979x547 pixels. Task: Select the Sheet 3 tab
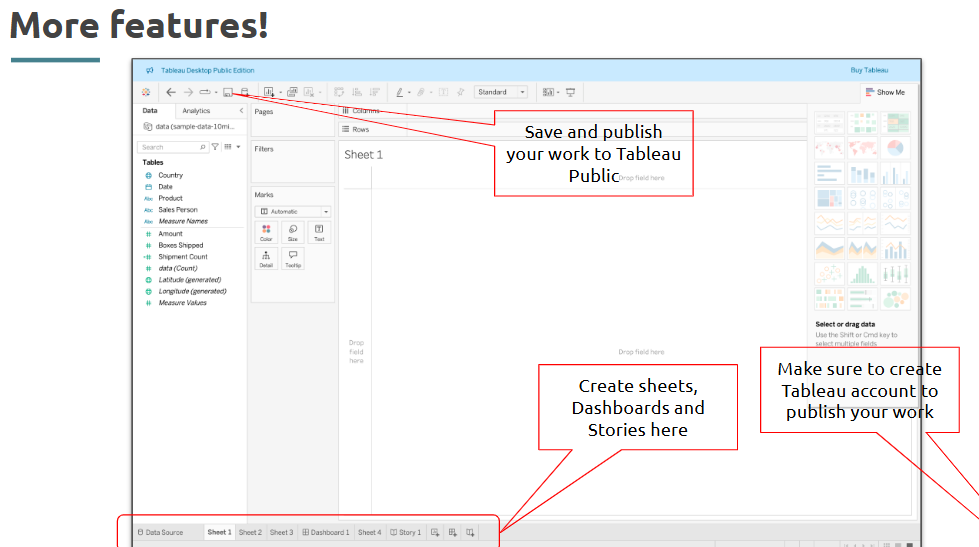[x=282, y=533]
